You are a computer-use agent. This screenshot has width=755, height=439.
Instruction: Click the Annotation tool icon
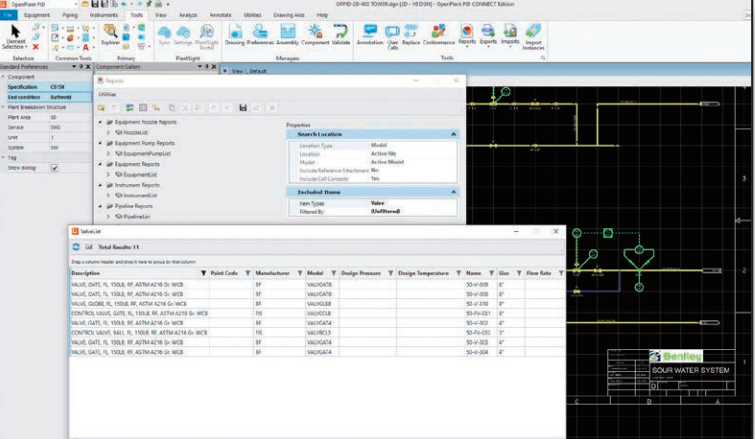point(370,35)
